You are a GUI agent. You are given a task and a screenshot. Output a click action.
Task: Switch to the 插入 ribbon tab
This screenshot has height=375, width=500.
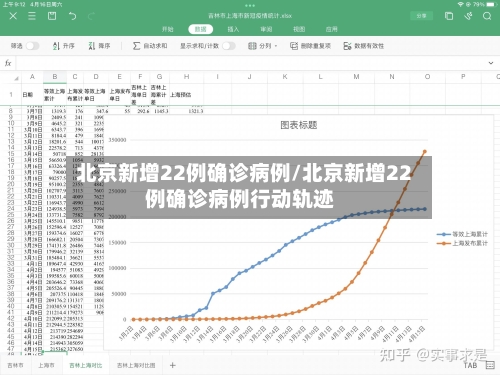click(233, 29)
